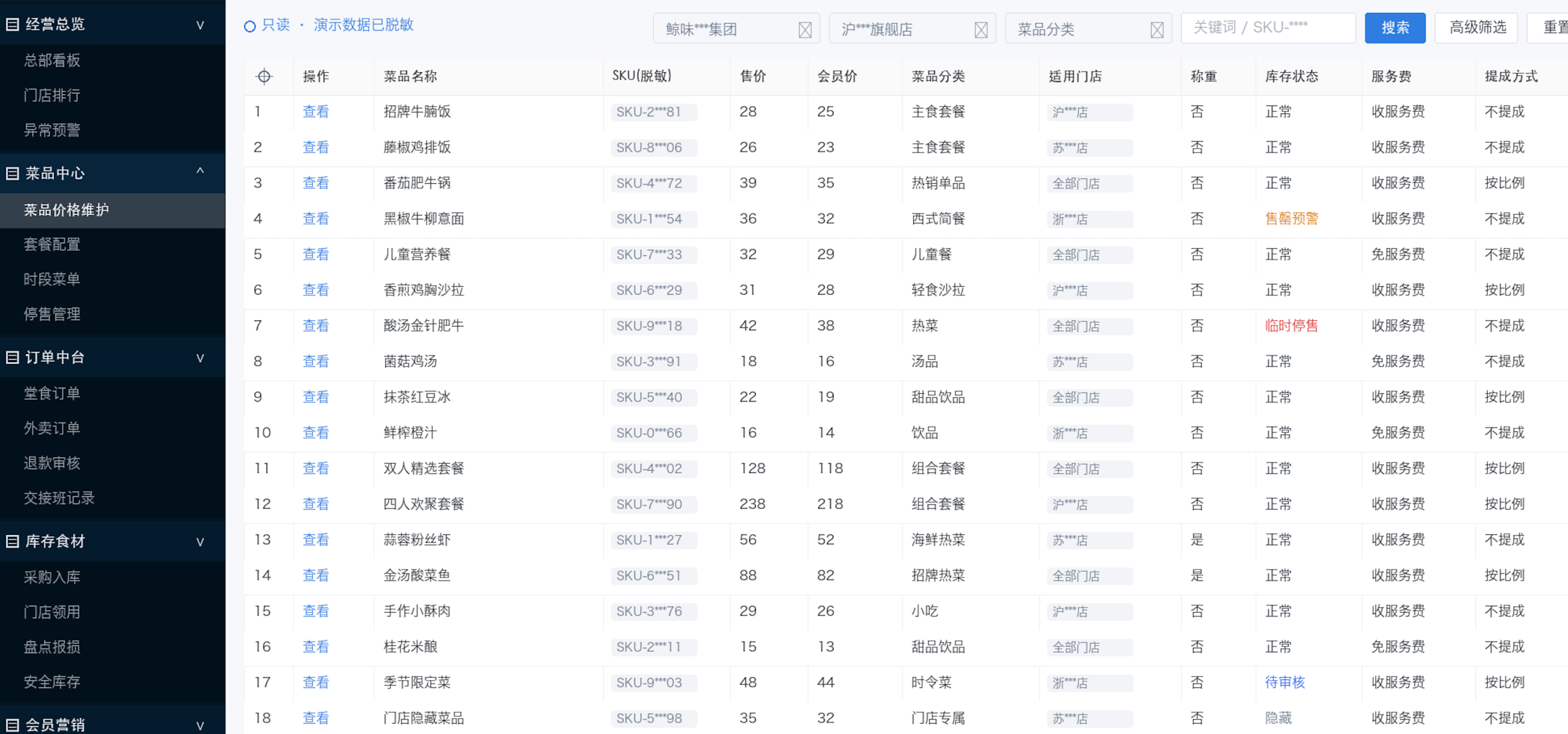Image resolution: width=1568 pixels, height=734 pixels.
Task: Collapse the 菜品中心 menu group
Action: tap(200, 171)
